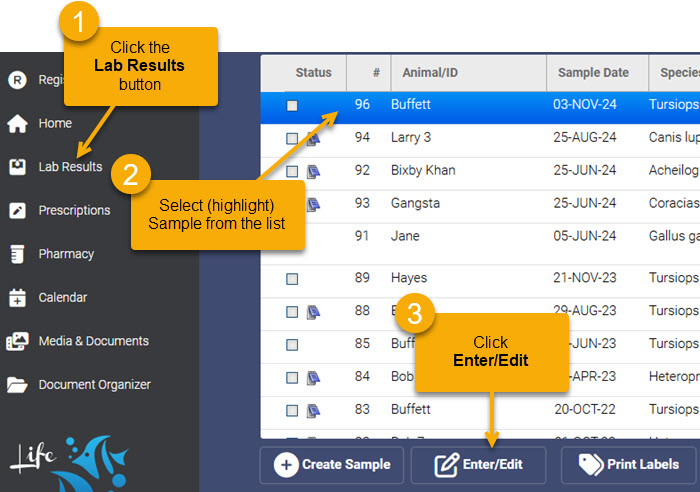Viewport: 700px width, 492px height.
Task: Sort by the # column header
Action: pos(376,73)
